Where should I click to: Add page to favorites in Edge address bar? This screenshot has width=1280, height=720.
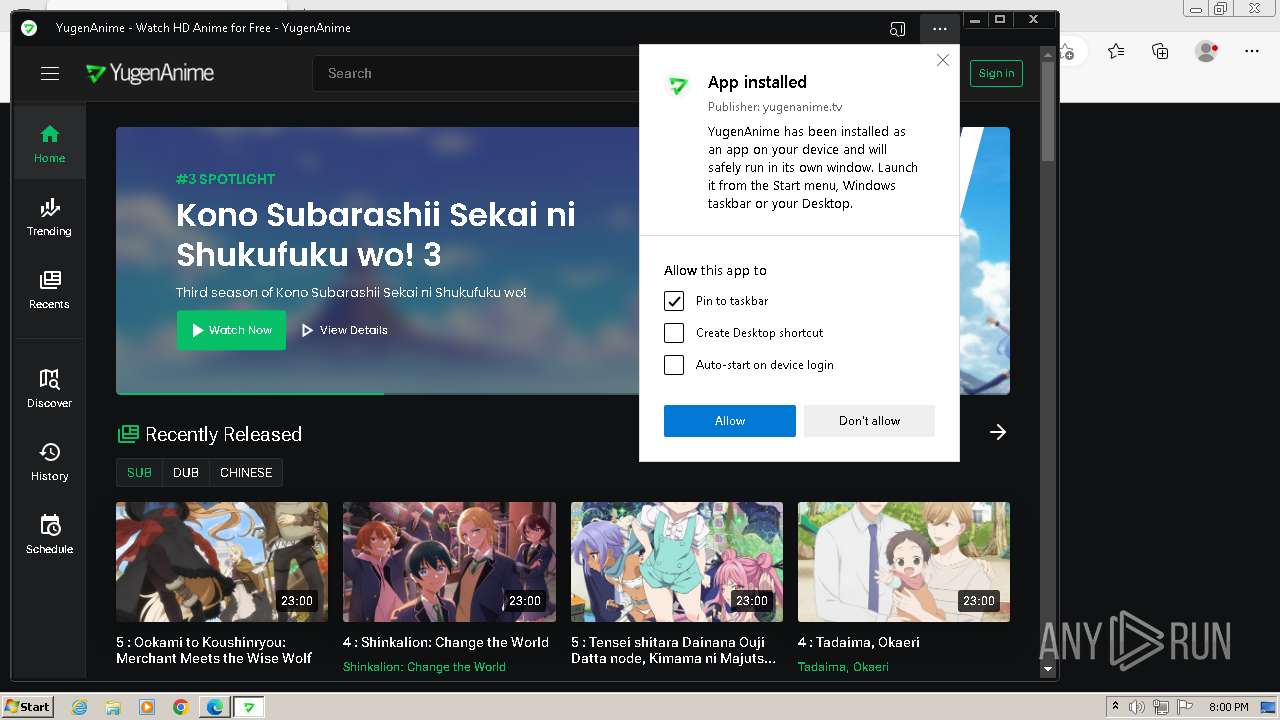(x=1067, y=51)
